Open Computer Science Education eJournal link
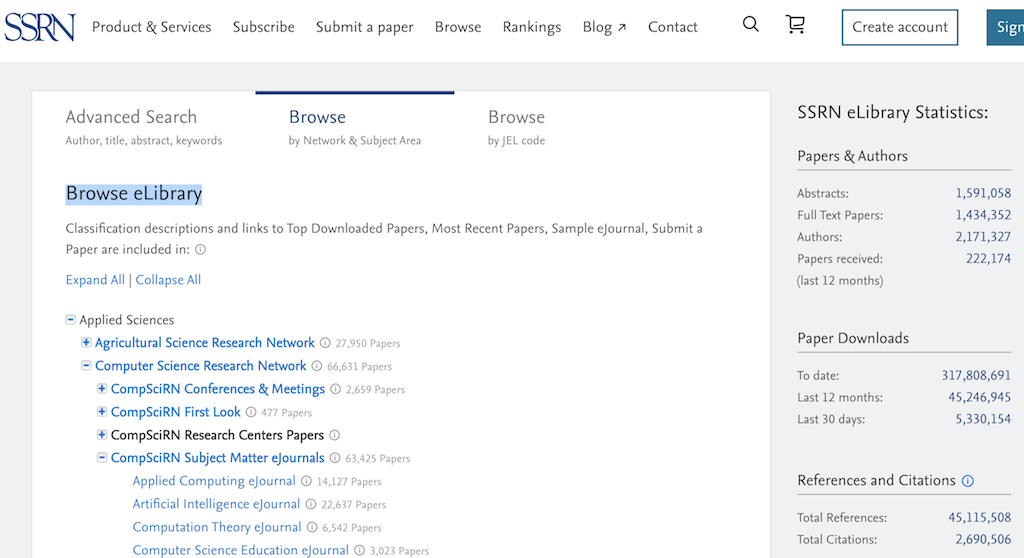This screenshot has height=558, width=1024. [x=240, y=550]
